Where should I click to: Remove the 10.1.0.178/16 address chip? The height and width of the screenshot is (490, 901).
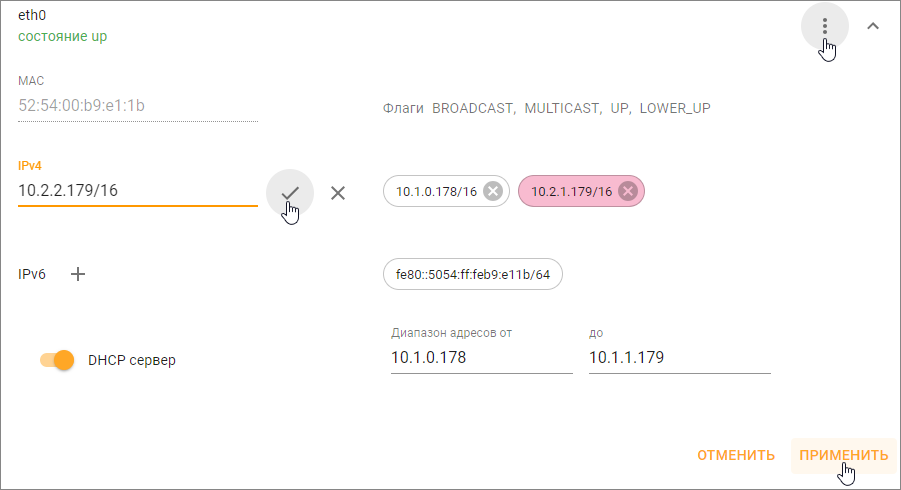[x=492, y=191]
